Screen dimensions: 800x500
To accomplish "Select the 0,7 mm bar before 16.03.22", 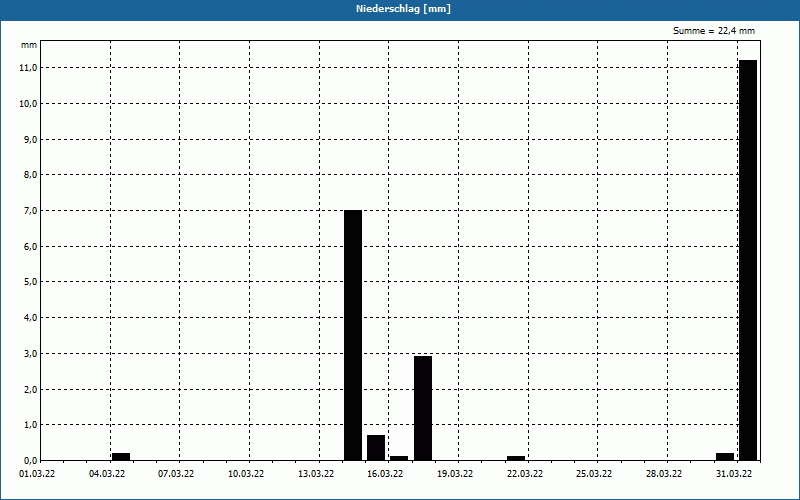I will [x=376, y=448].
